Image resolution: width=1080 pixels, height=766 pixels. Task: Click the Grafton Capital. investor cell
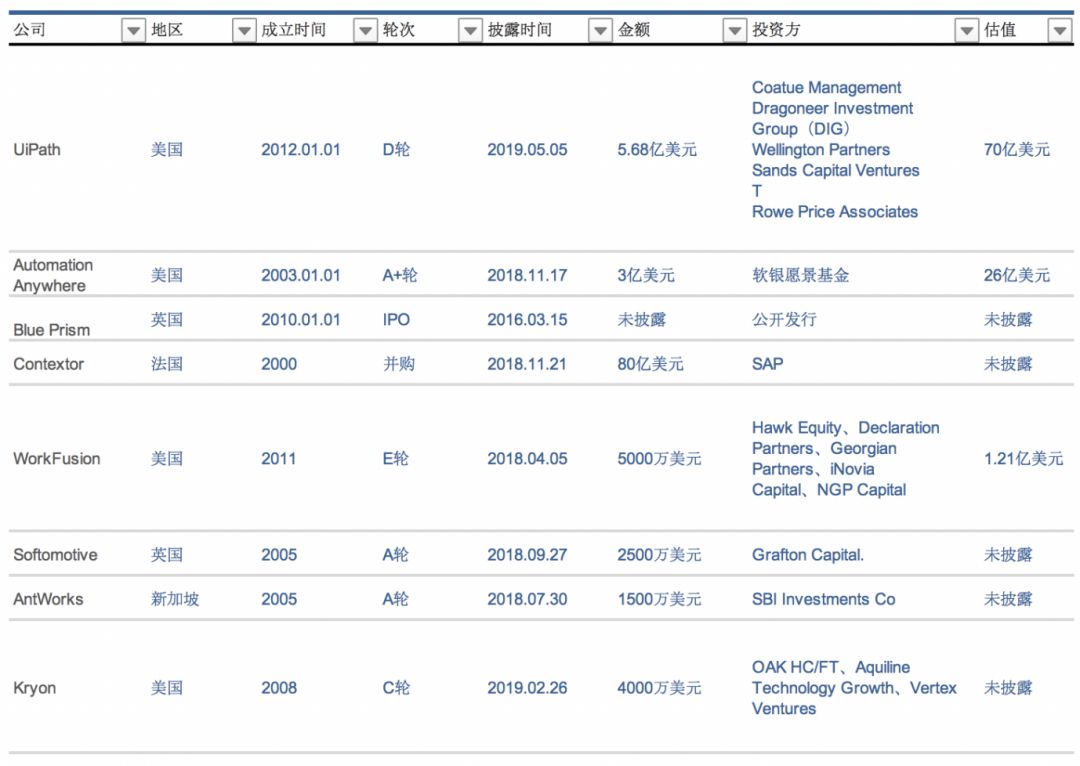tap(808, 555)
